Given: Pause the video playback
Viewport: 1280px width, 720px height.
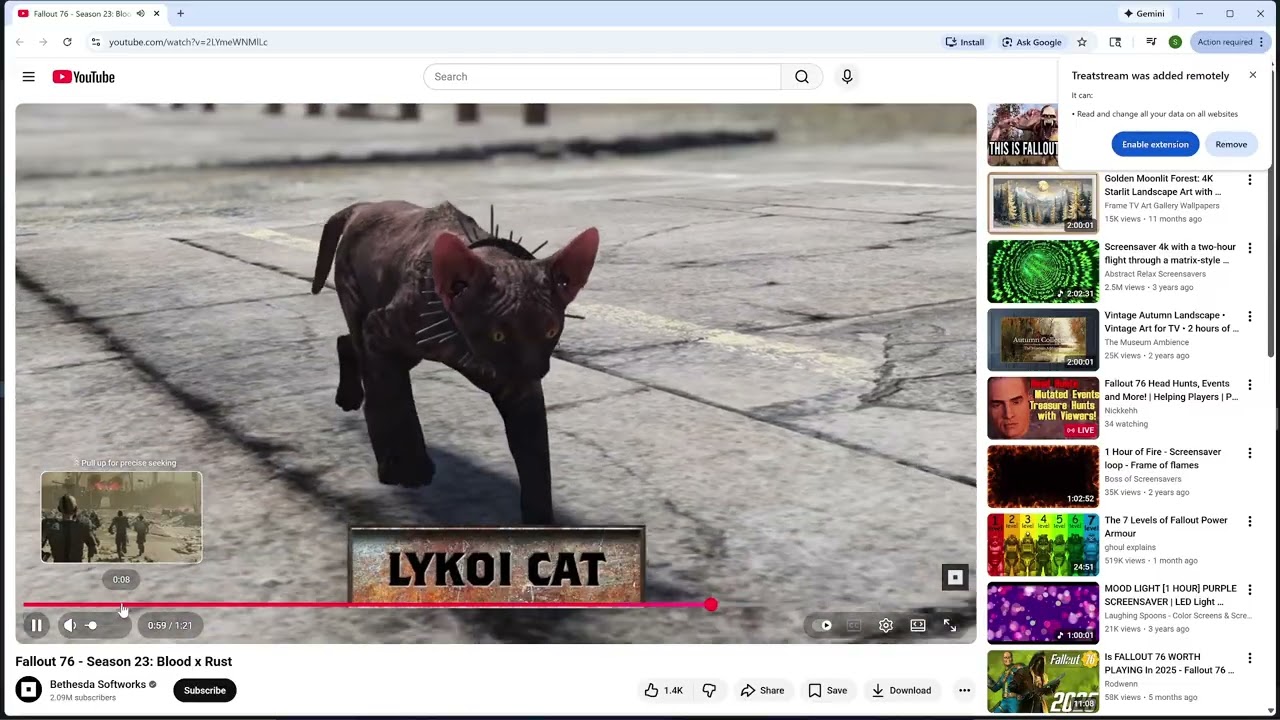Looking at the screenshot, I should tap(36, 625).
